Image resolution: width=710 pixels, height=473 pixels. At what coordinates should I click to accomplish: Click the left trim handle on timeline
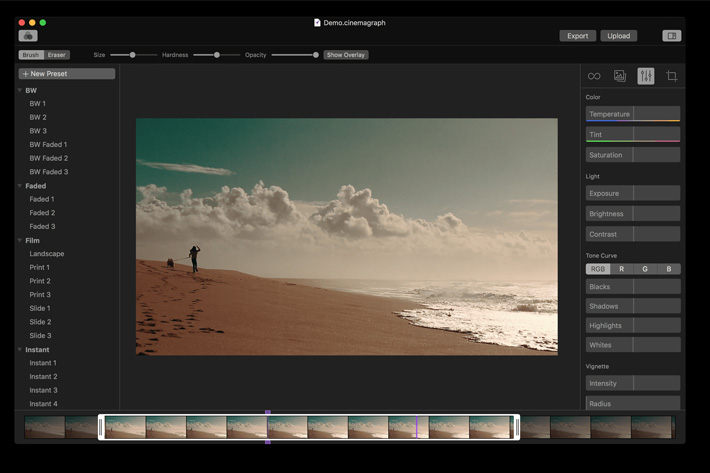click(x=101, y=427)
